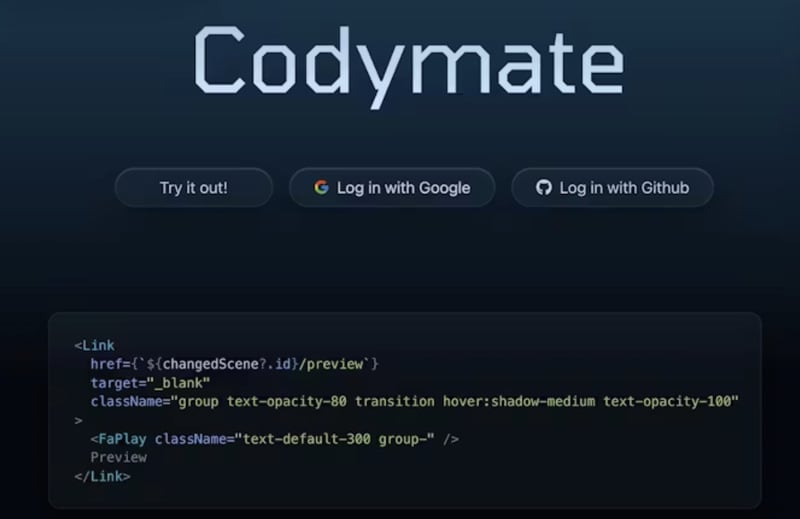Choose "Log in with Github" button

tap(613, 187)
